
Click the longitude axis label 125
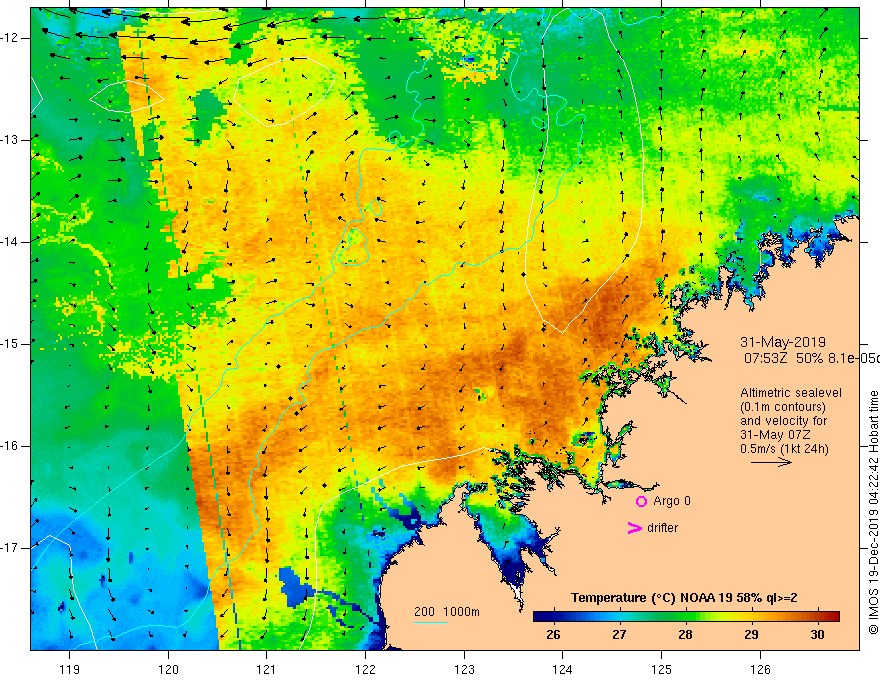pyautogui.click(x=662, y=669)
